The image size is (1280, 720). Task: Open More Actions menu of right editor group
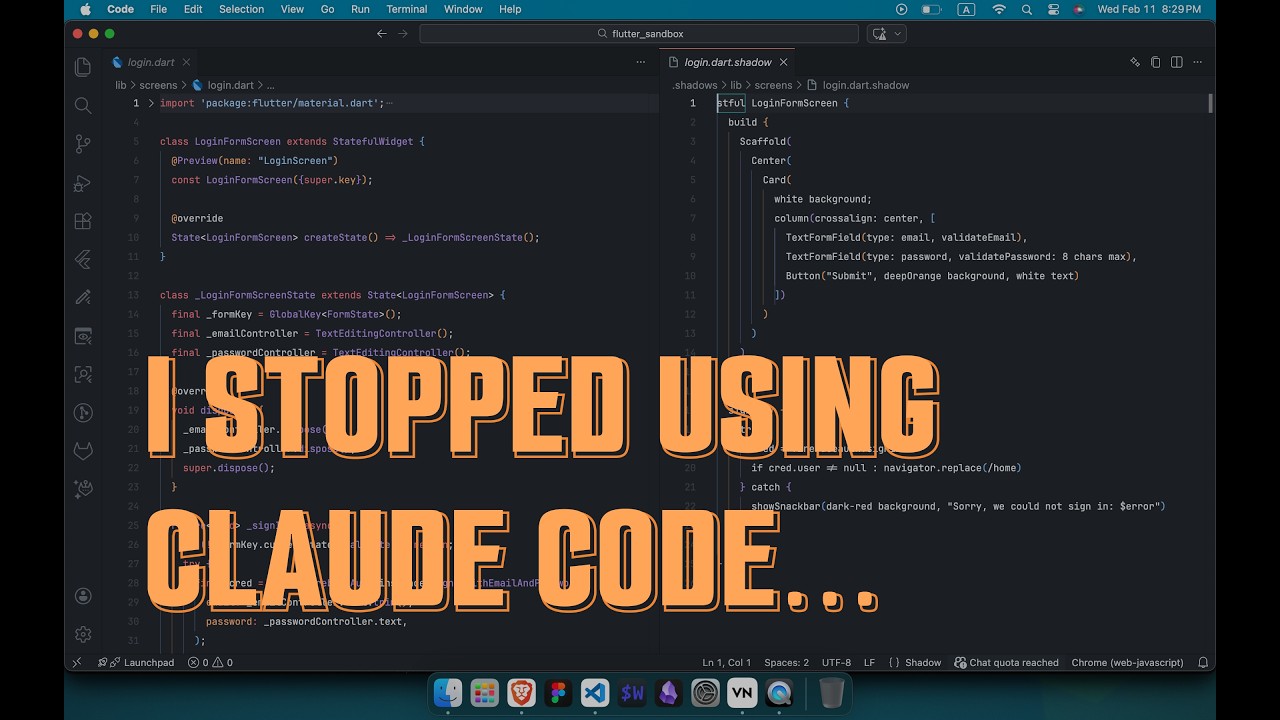click(1198, 62)
